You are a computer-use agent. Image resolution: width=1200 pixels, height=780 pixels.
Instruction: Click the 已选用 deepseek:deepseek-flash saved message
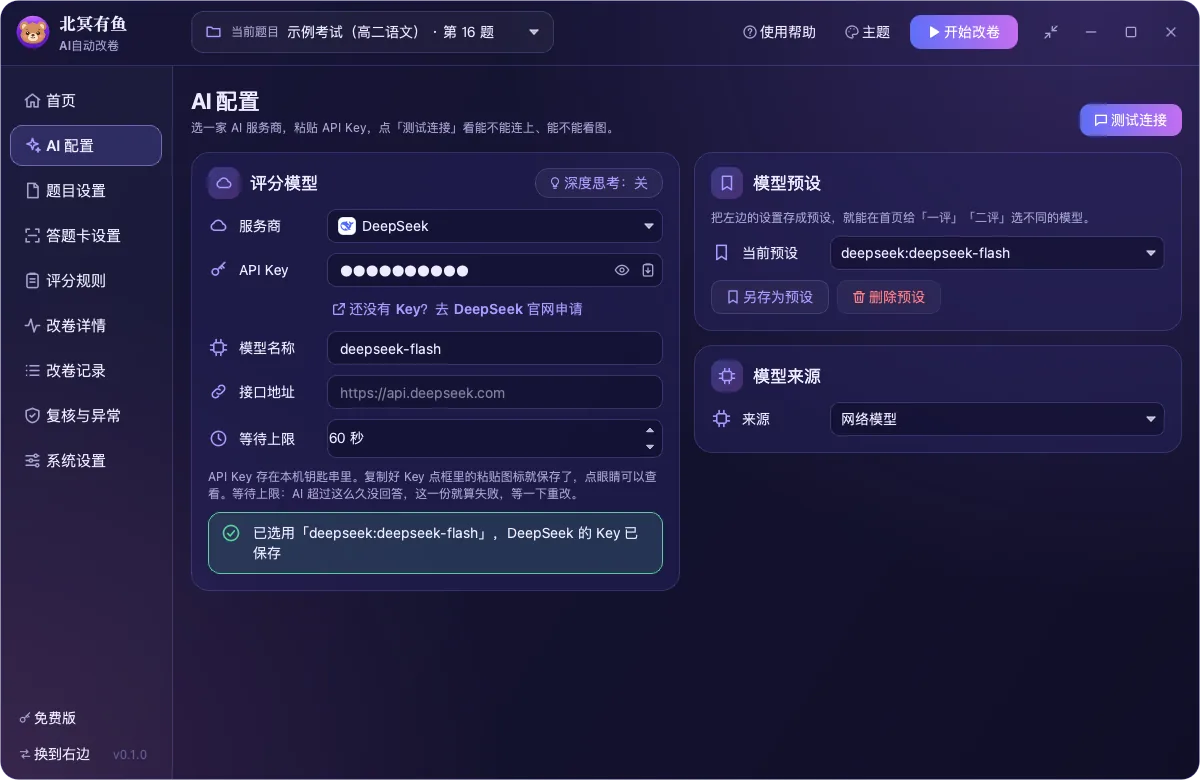(435, 543)
